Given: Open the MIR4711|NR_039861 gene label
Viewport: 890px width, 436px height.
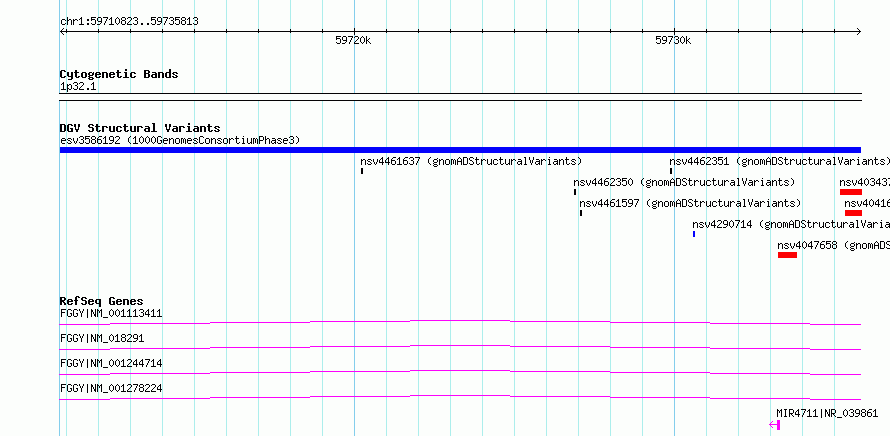Looking at the screenshot, I should 827,413.
